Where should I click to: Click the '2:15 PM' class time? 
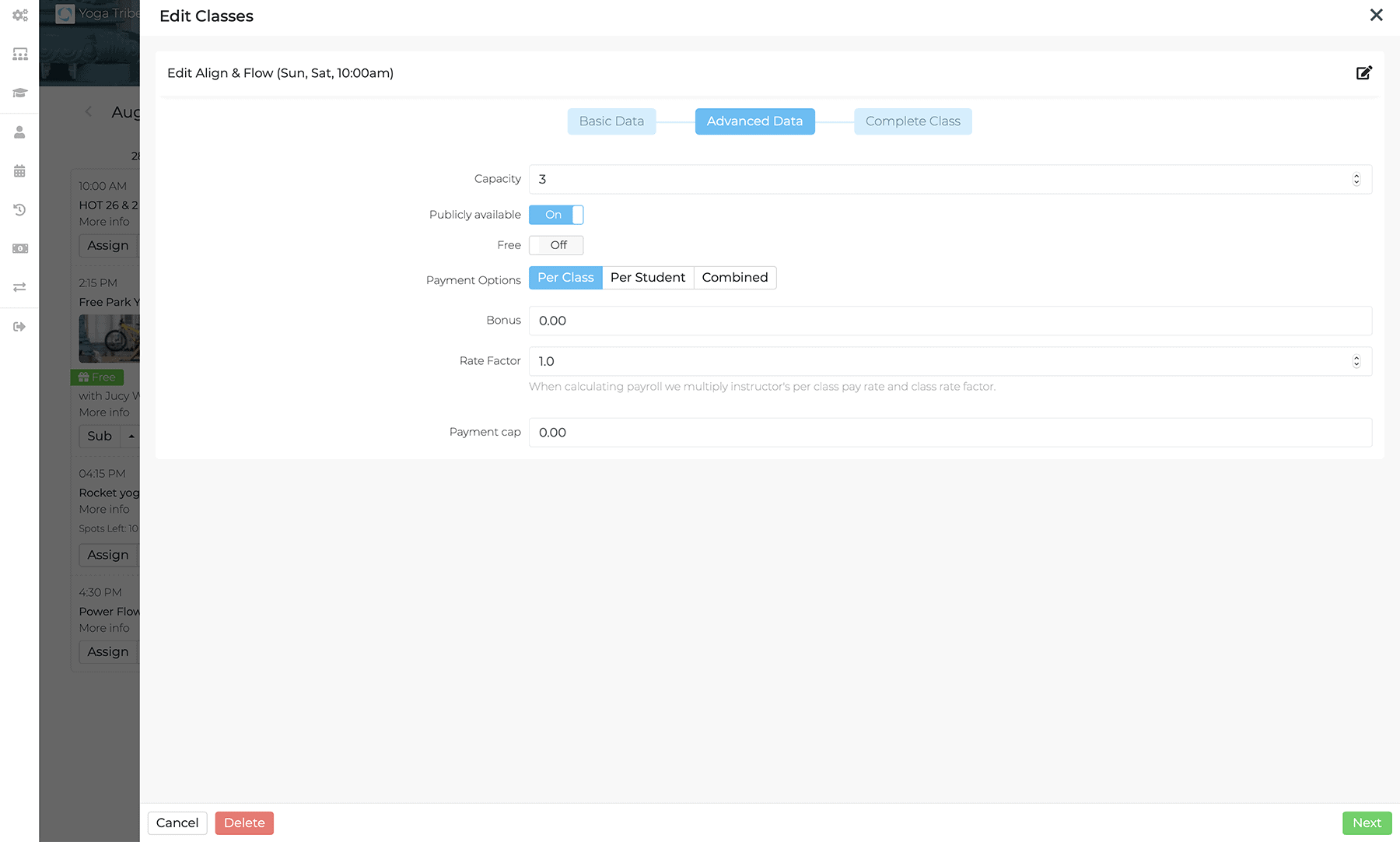[x=98, y=283]
